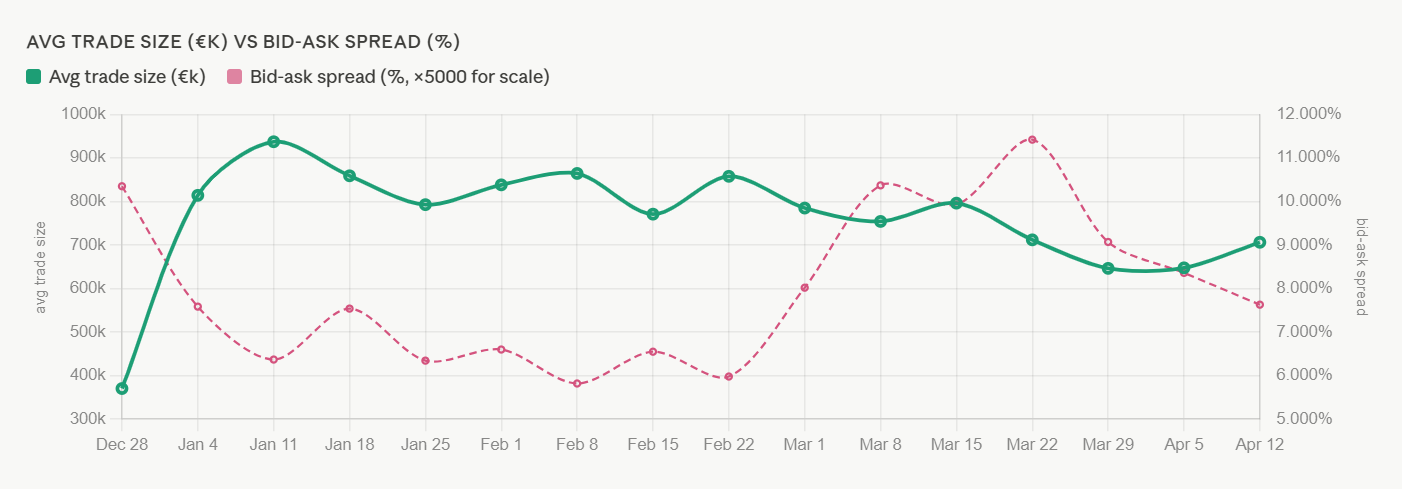Screen dimensions: 1402x489
Task: Click the Jan 4 green data point
Action: [x=198, y=195]
